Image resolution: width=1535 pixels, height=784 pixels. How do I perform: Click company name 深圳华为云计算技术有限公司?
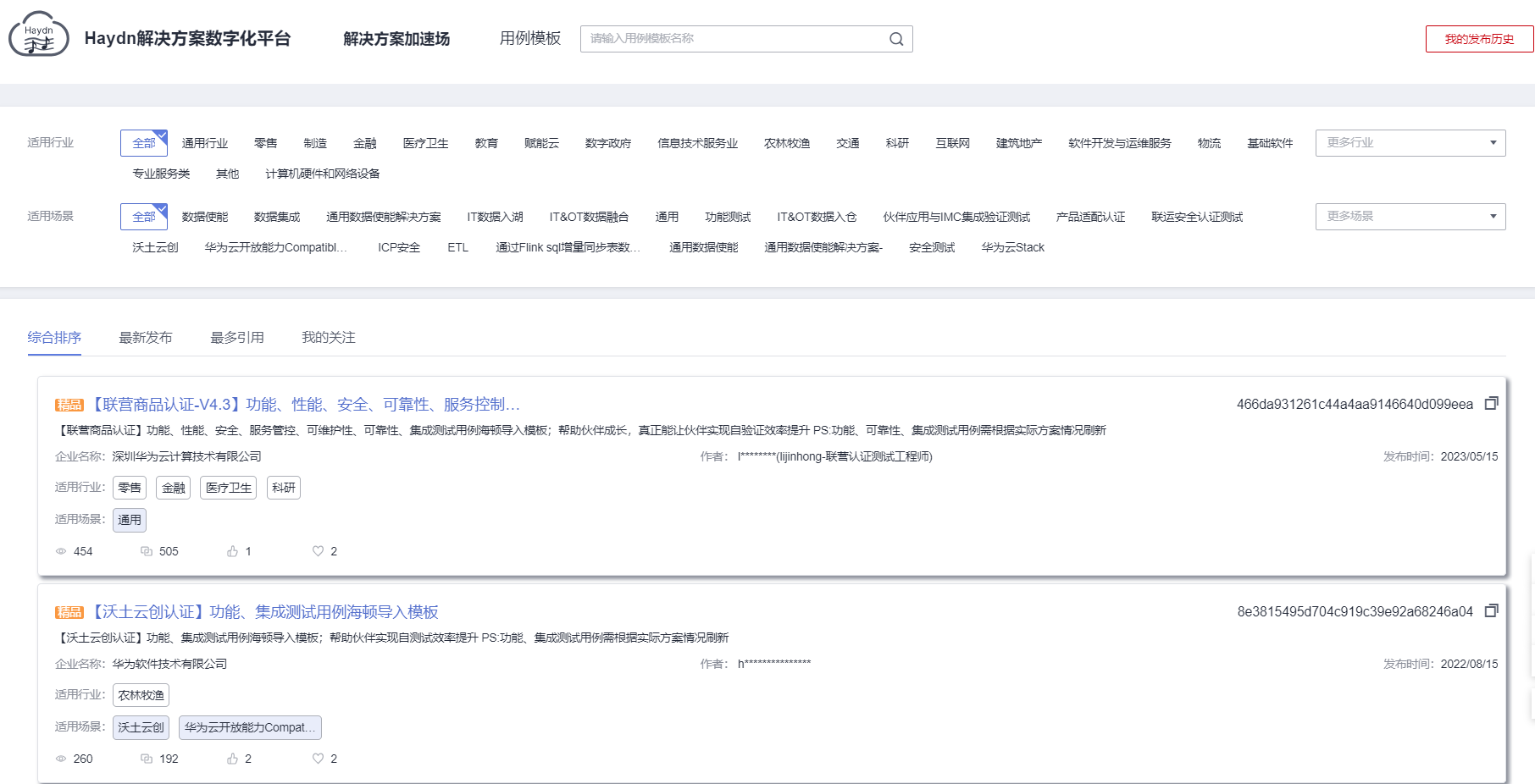tap(187, 456)
